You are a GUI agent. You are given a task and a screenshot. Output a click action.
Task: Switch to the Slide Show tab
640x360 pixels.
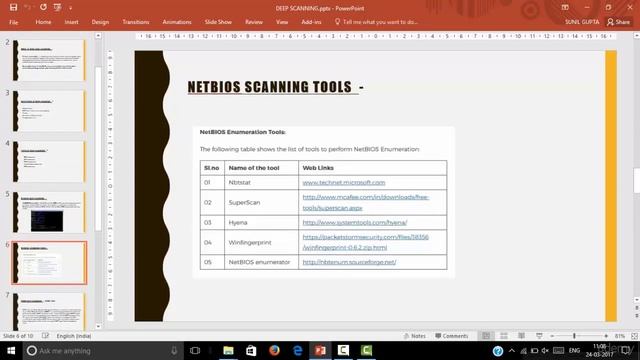point(218,22)
